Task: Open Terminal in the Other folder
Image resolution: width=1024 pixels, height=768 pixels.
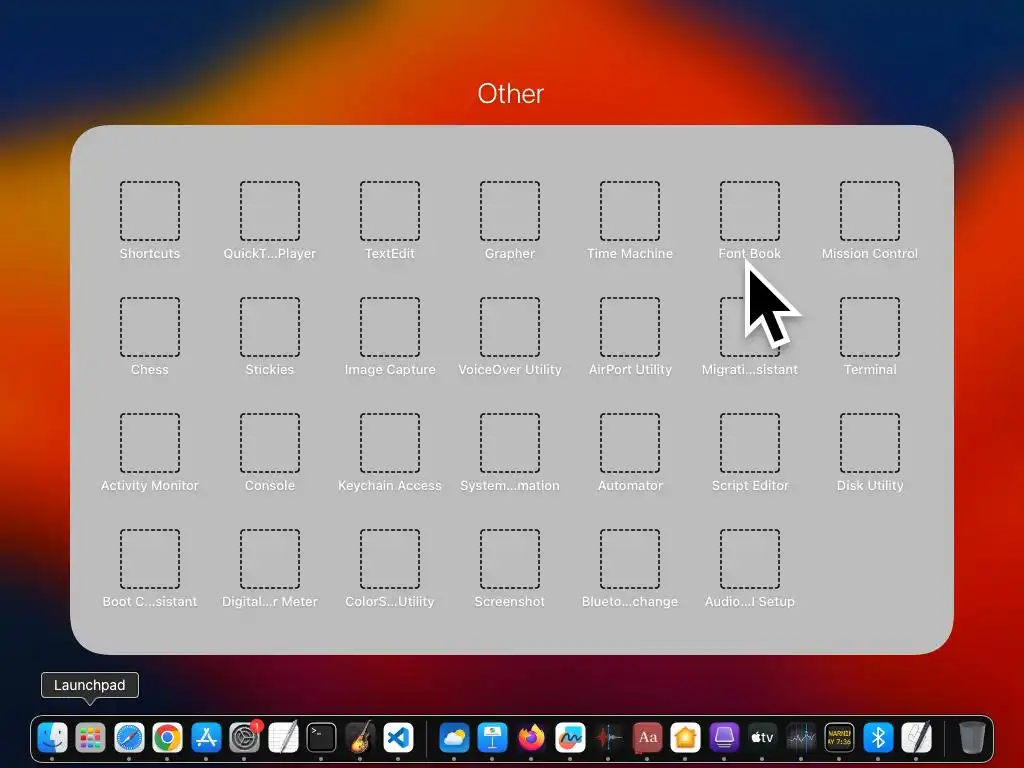Action: point(870,327)
